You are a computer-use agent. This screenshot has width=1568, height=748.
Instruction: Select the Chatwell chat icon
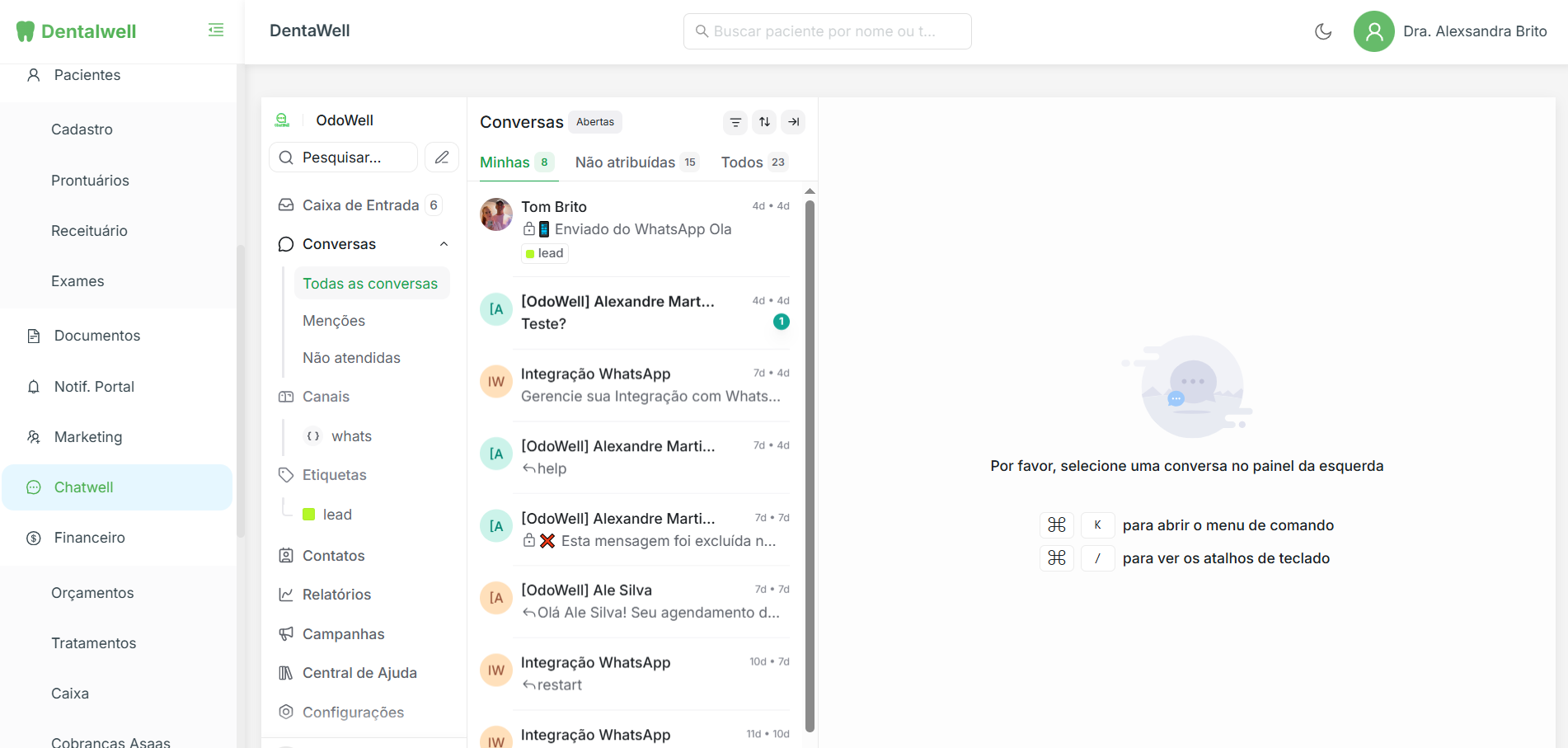(34, 487)
